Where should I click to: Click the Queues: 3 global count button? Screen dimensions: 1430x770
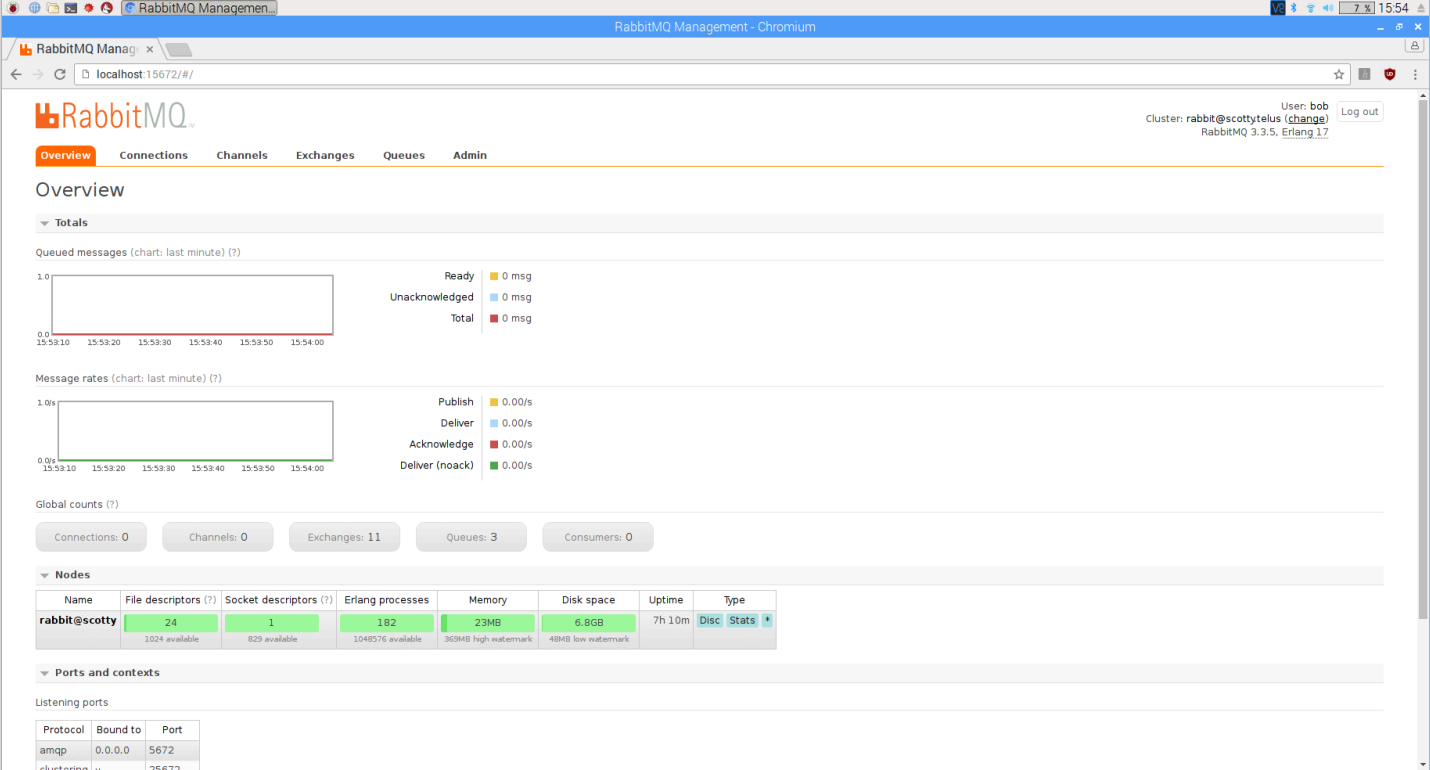click(x=471, y=537)
